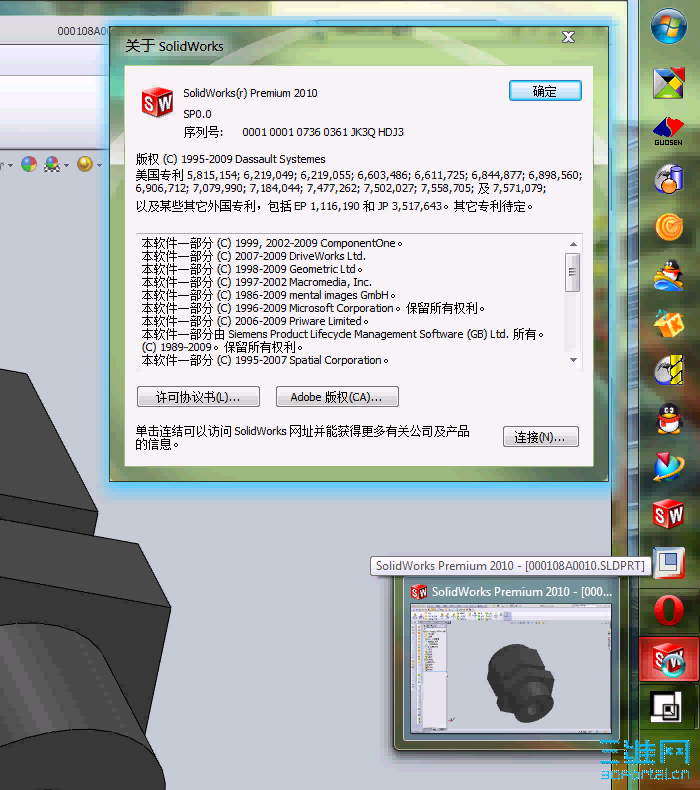This screenshot has width=700, height=790.
Task: Click the SolidWorks logo in About dialog
Action: pos(157,103)
